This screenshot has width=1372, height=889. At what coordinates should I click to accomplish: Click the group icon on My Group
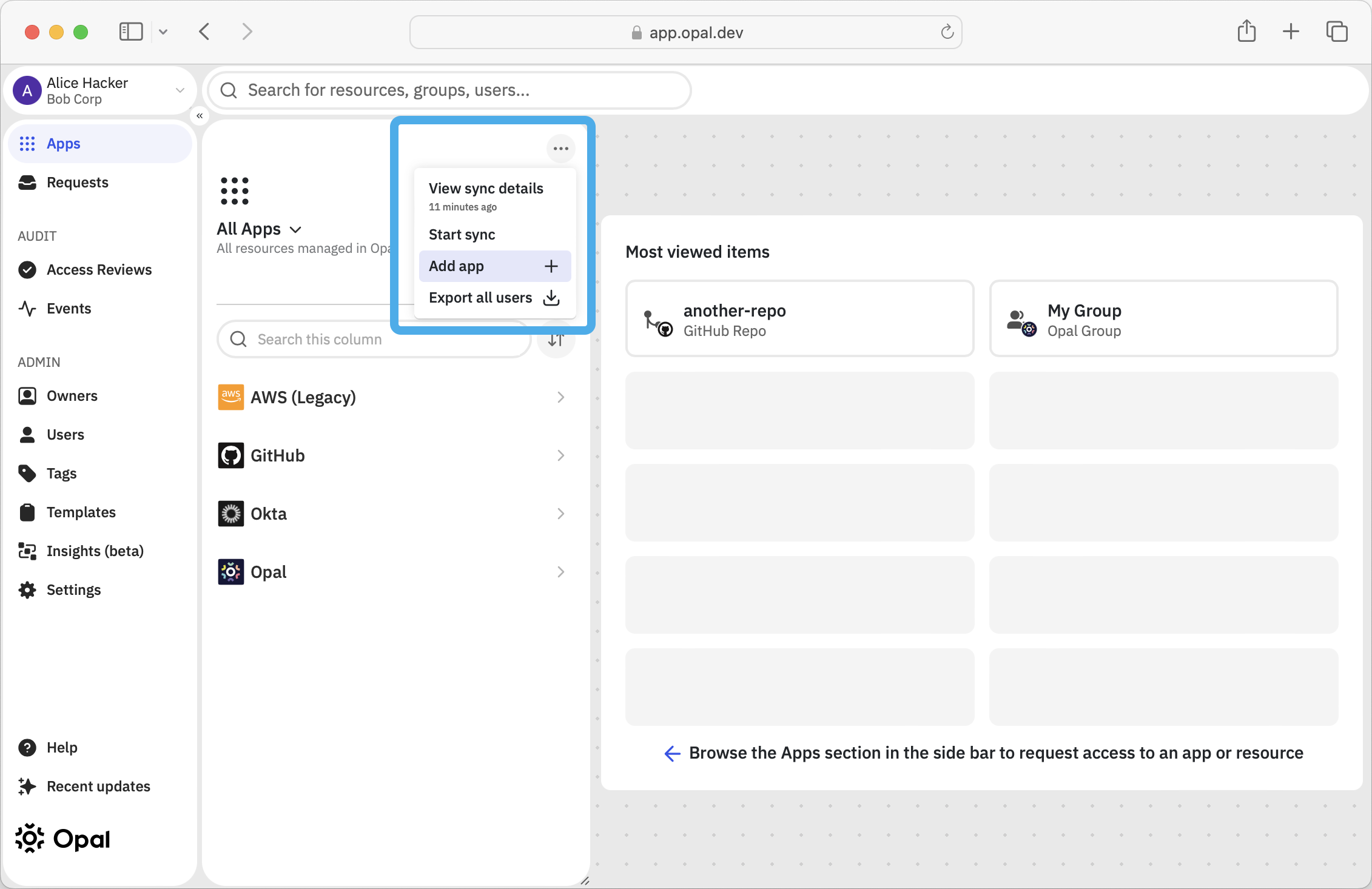tap(1022, 323)
